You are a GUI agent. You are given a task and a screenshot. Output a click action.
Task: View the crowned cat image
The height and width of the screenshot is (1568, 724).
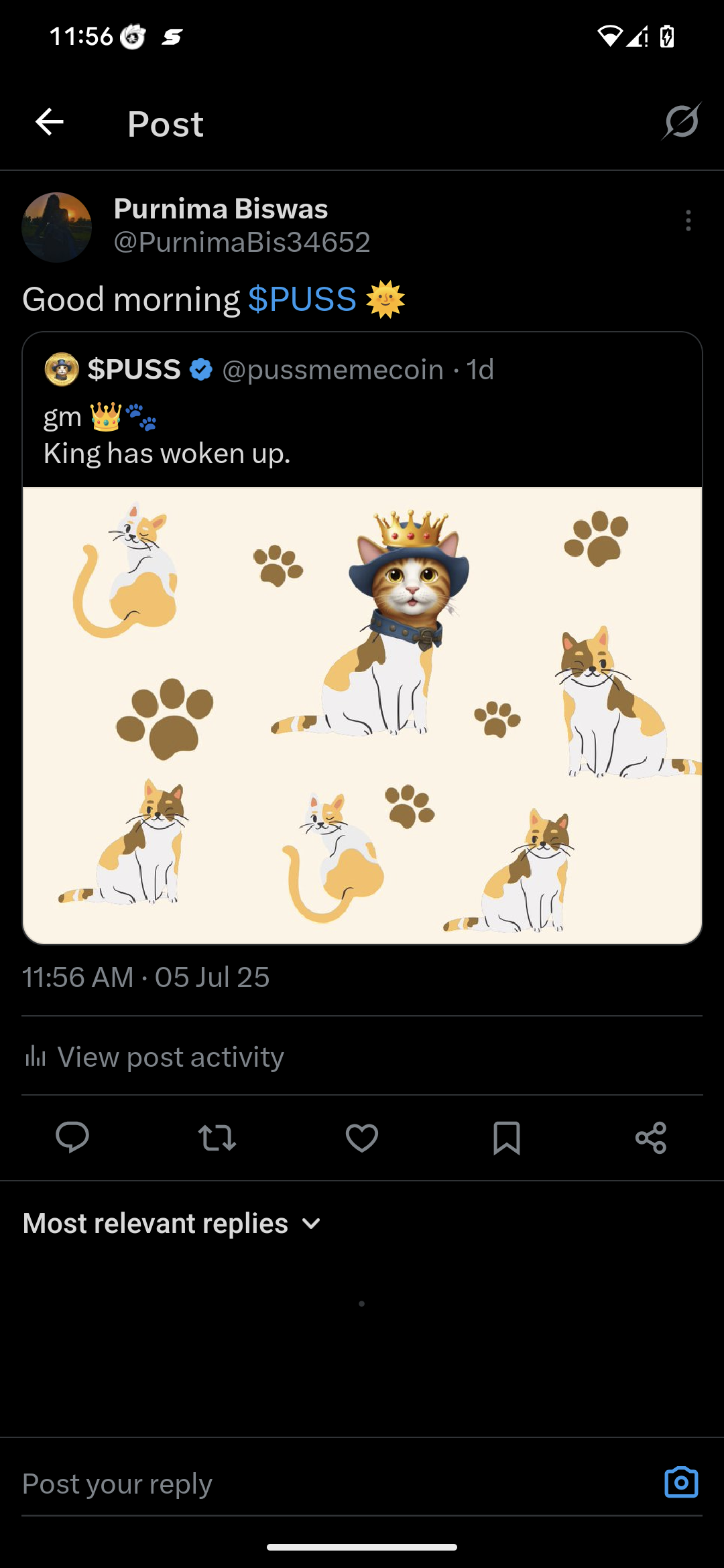tap(362, 715)
